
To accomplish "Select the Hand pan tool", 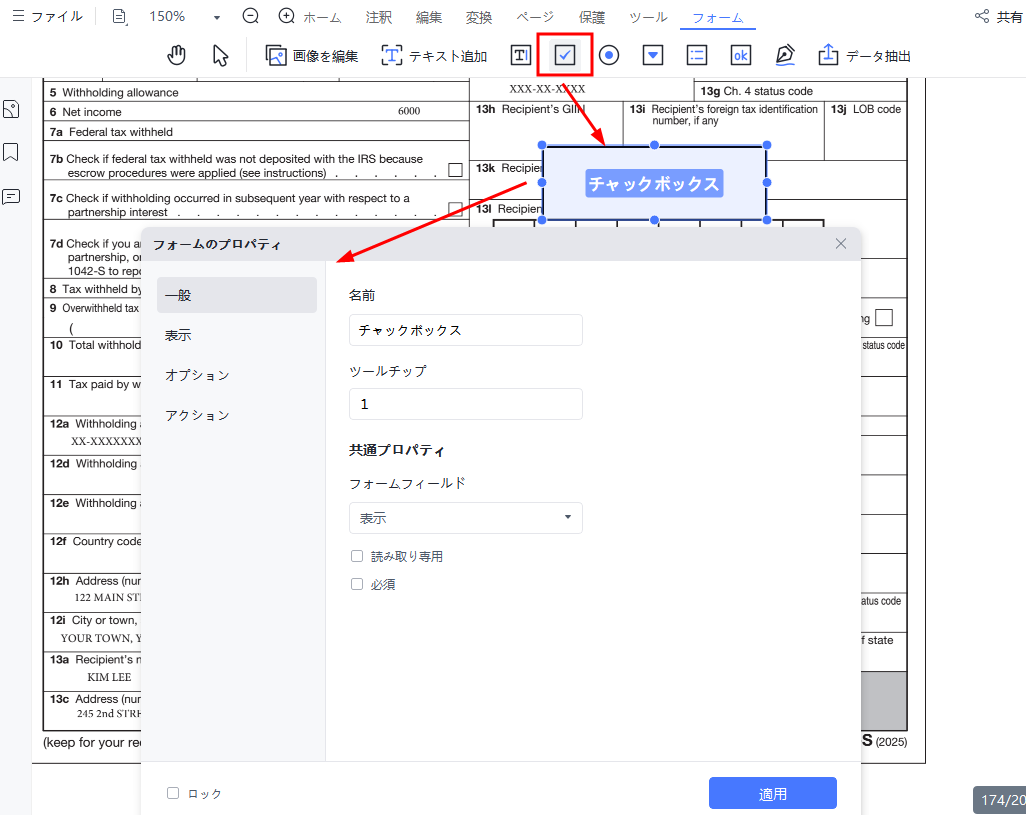I will 177,55.
